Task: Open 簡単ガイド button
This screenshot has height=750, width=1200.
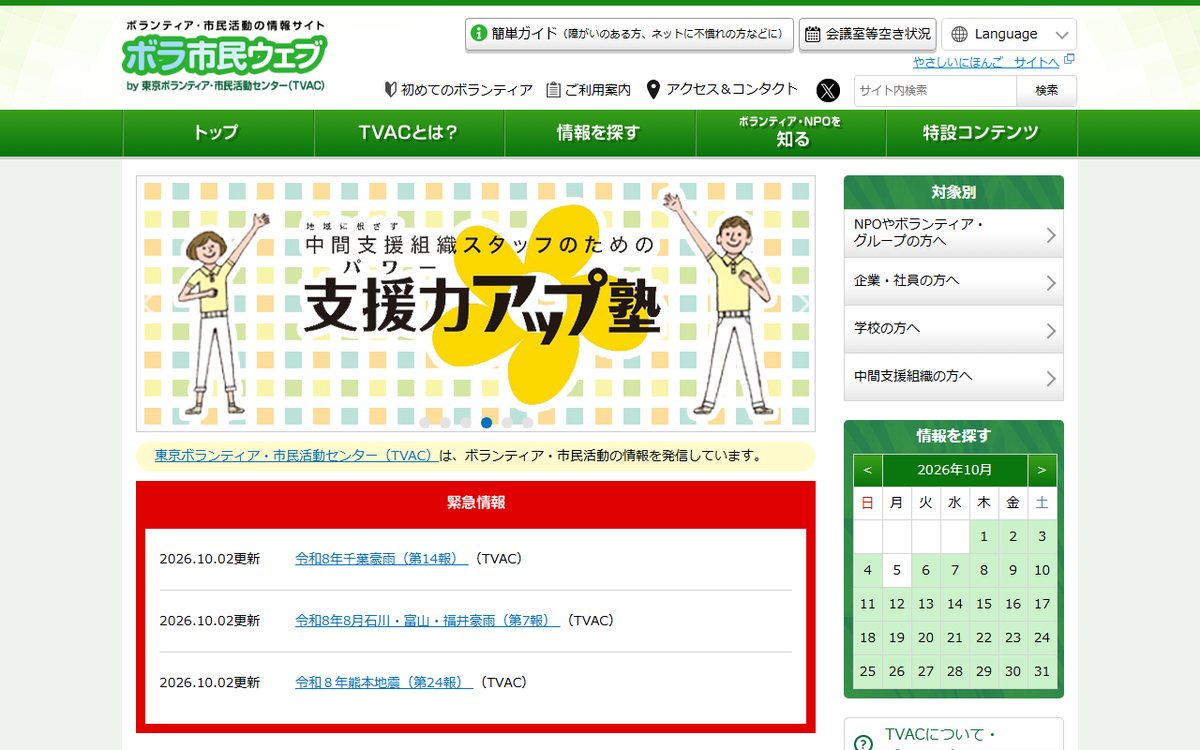Action: [x=629, y=34]
